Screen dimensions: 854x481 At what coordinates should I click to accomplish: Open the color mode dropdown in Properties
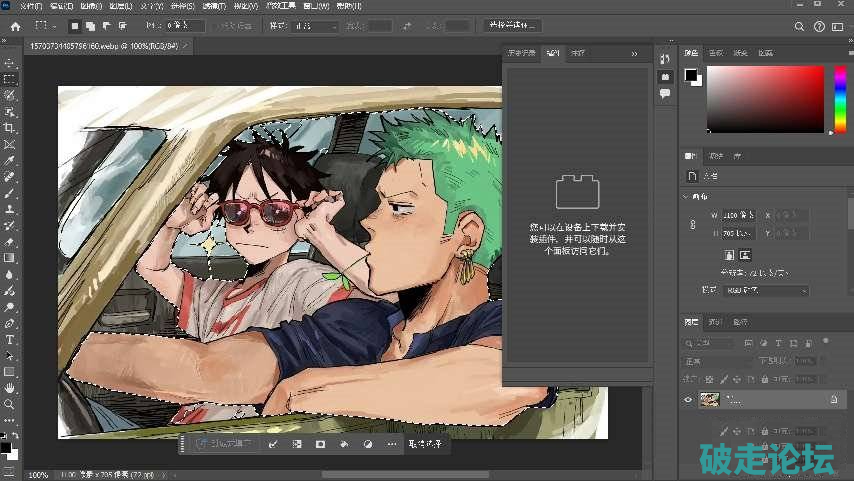pyautogui.click(x=764, y=290)
